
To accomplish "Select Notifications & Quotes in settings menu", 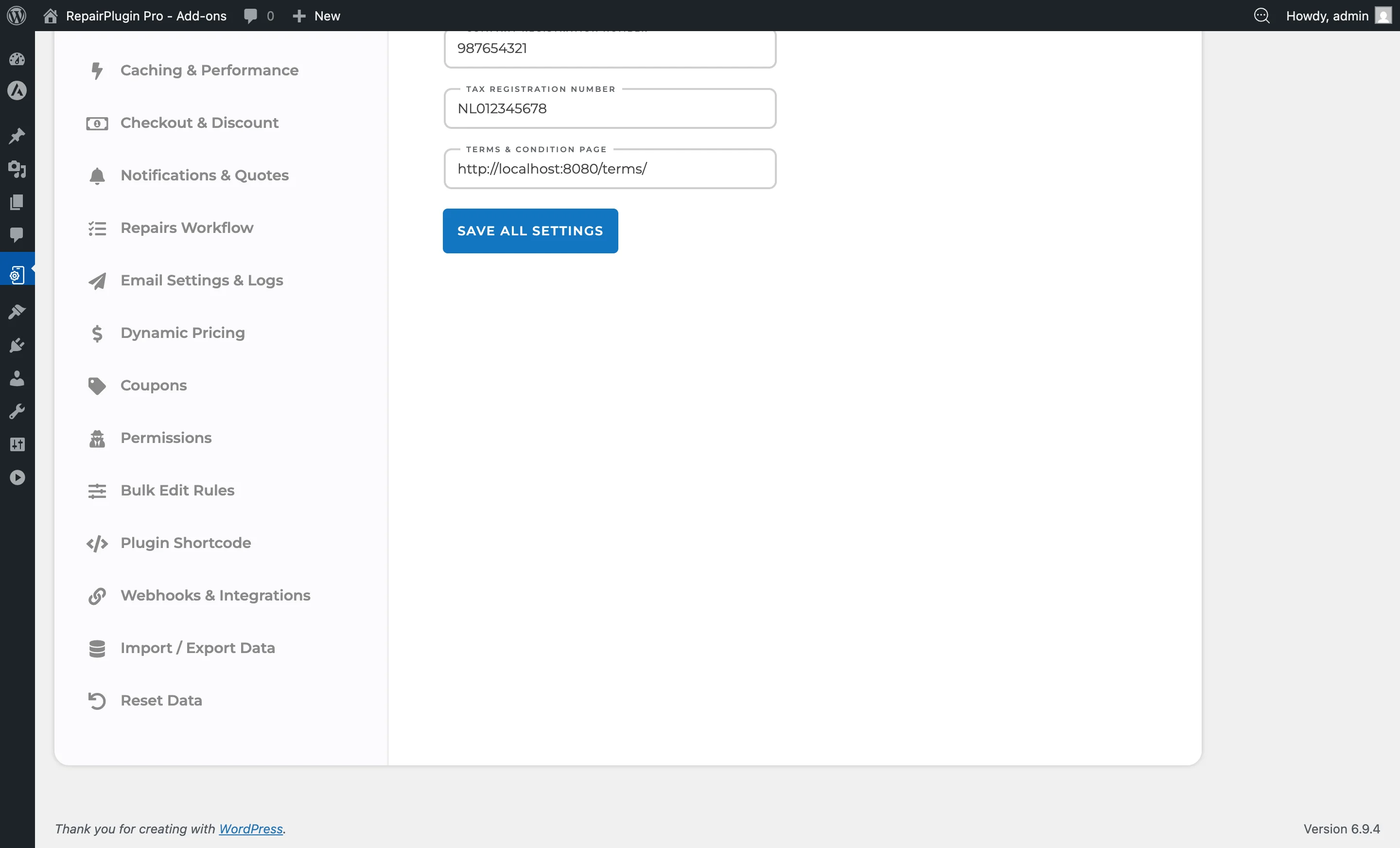I will click(204, 175).
